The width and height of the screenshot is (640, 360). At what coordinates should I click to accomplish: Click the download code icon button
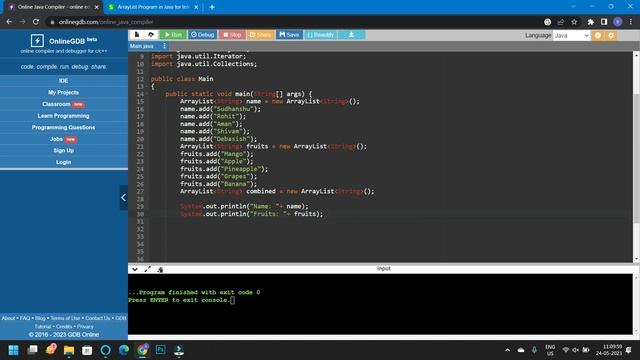tap(351, 35)
